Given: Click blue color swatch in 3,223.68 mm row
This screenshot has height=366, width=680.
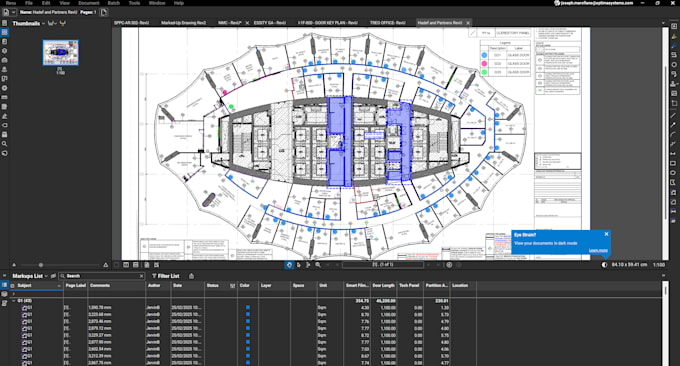Looking at the screenshot, I should pos(248,314).
